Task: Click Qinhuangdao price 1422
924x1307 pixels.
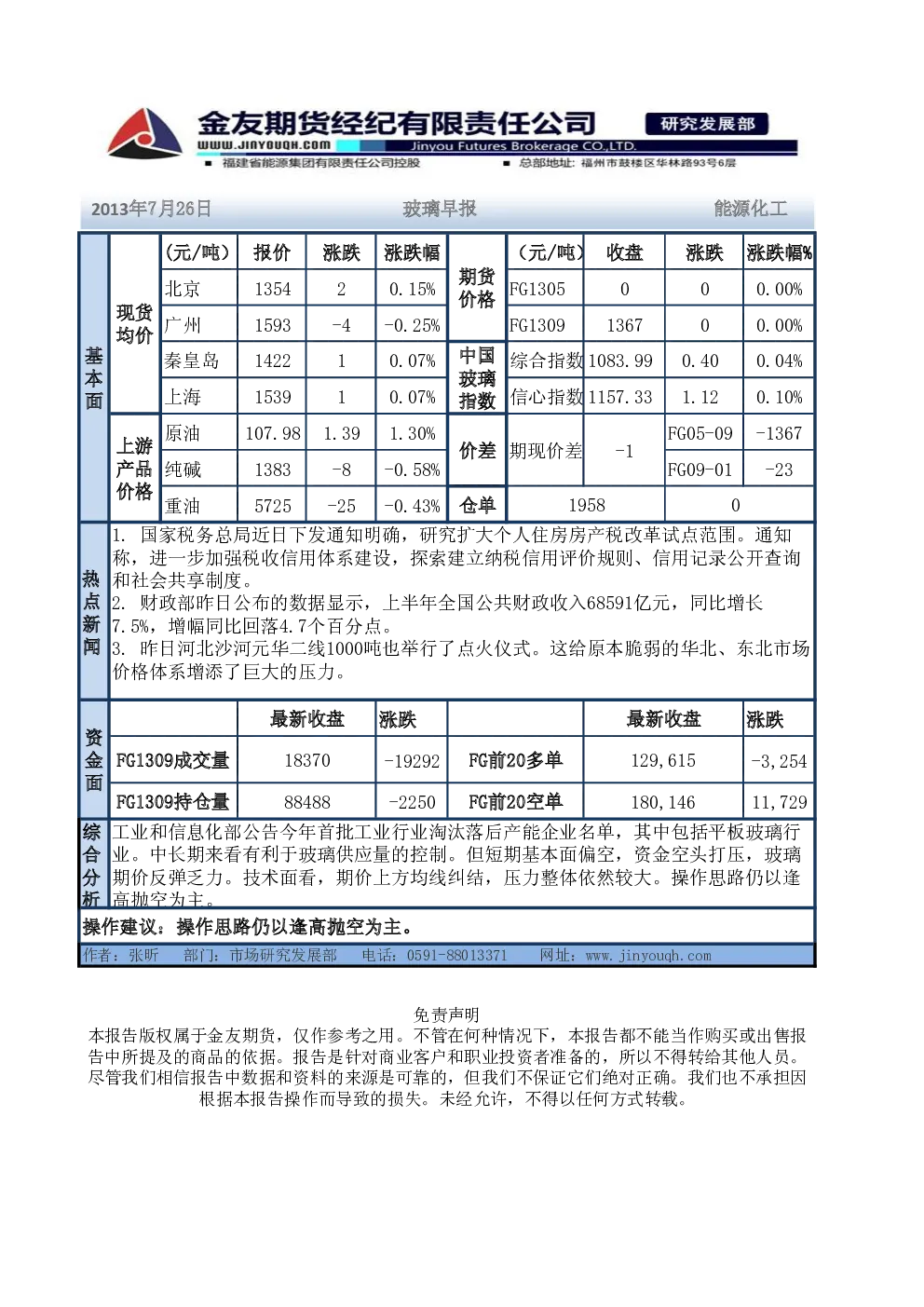Action: 273,361
